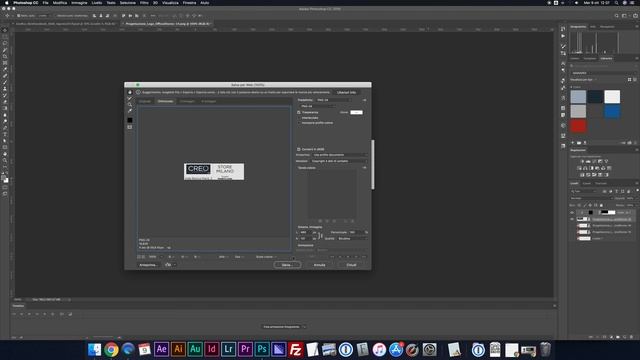The height and width of the screenshot is (360, 640).
Task: Pick the red swatch in the library
Action: point(578,126)
